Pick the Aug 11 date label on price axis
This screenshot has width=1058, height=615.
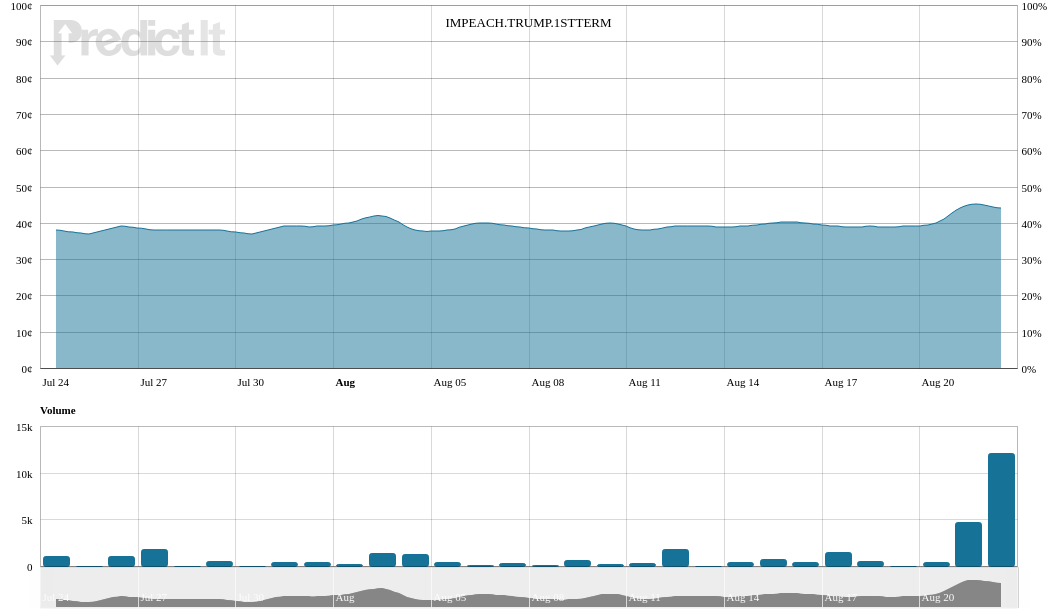[x=644, y=382]
